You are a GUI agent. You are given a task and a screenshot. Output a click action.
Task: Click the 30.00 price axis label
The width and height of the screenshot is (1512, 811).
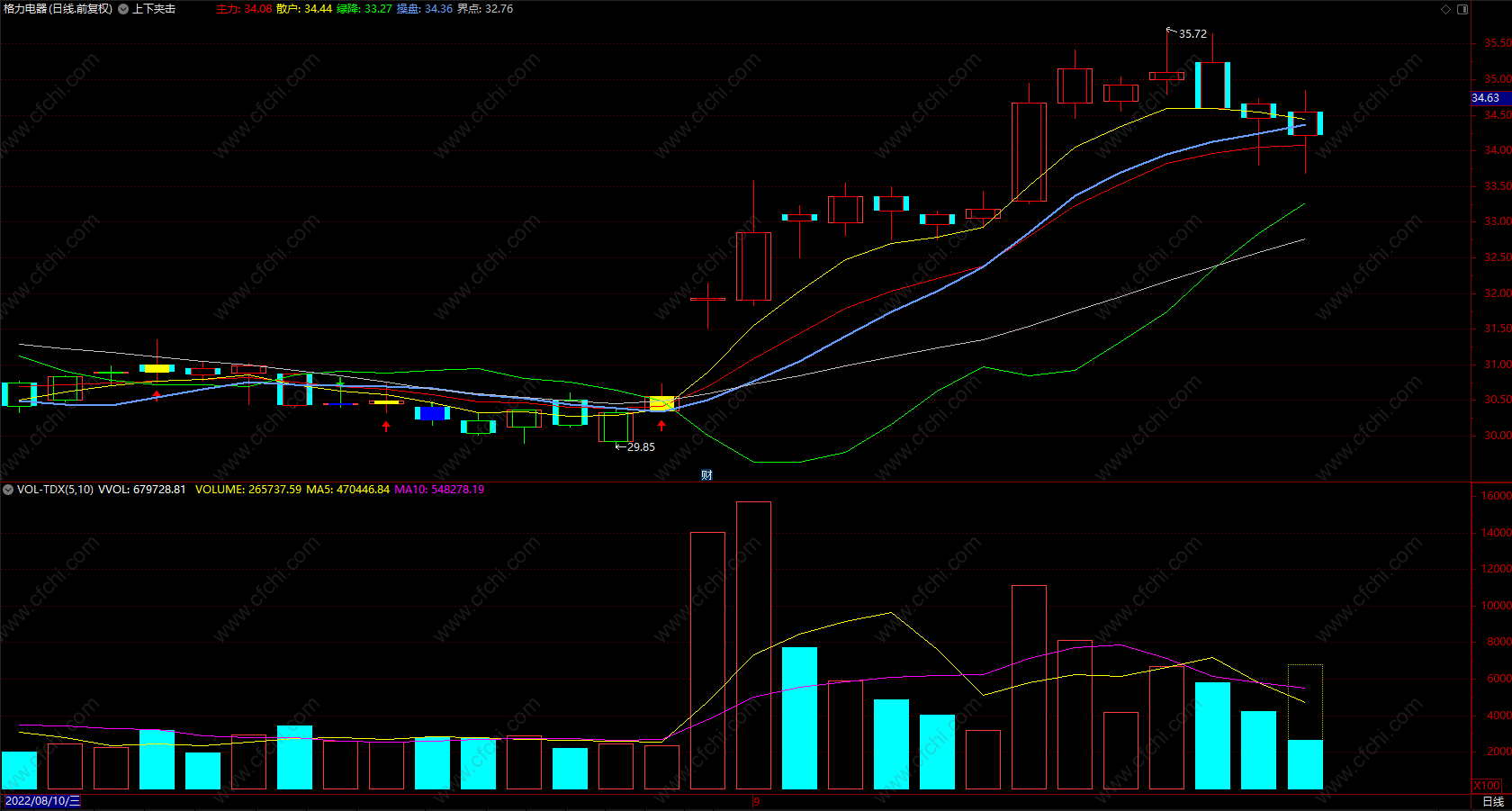[x=1498, y=436]
